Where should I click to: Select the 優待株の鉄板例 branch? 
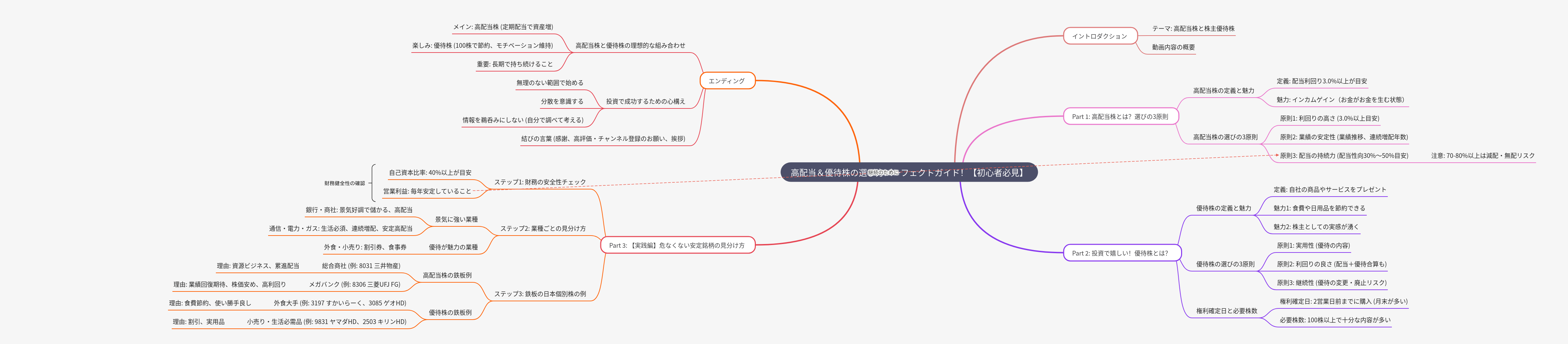click(450, 313)
